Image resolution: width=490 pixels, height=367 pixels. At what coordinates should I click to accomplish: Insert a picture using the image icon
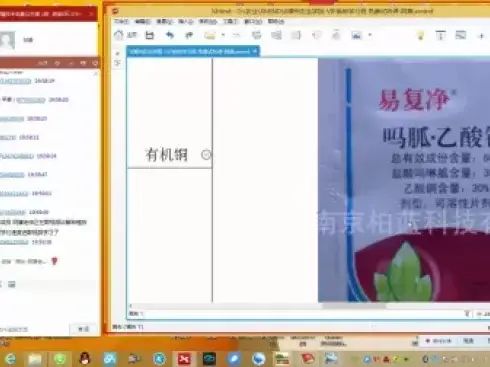point(357,35)
